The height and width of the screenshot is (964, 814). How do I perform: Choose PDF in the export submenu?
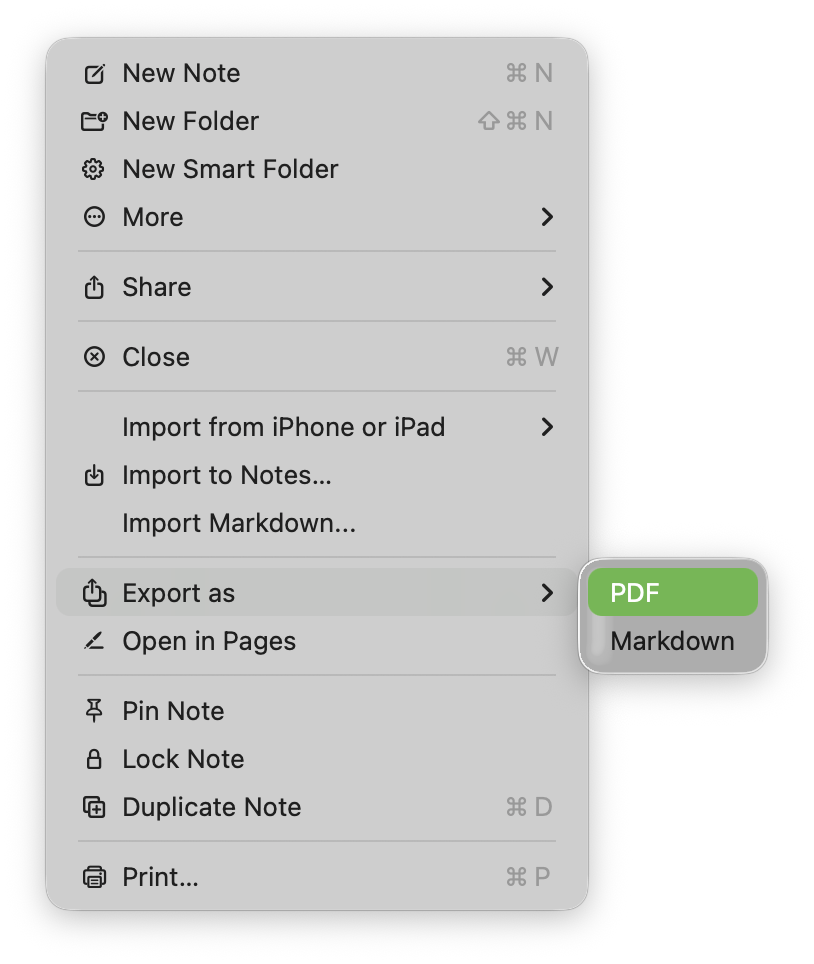(673, 593)
